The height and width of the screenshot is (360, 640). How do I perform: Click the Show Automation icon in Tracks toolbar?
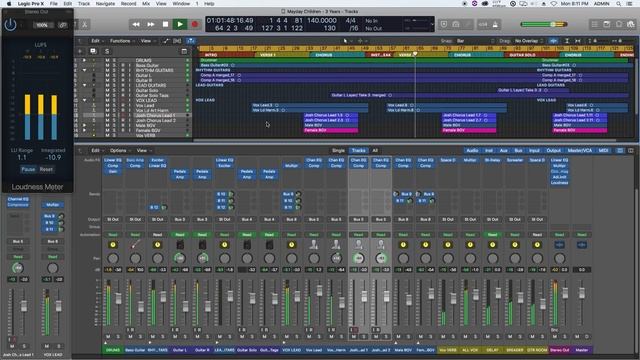(x=166, y=41)
